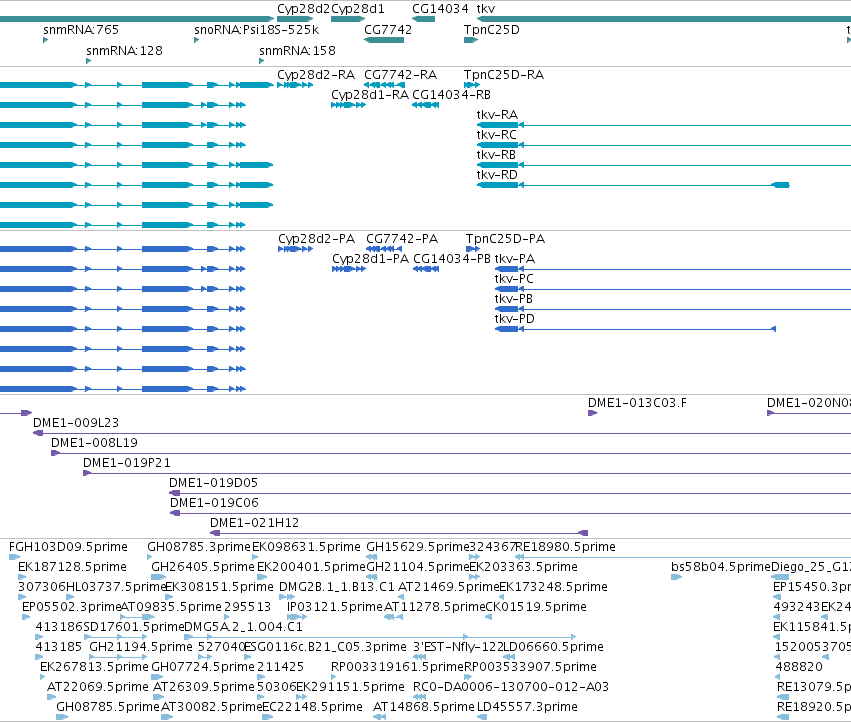
Task: Click protein label Cyp28d2-PA
Action: (x=316, y=239)
